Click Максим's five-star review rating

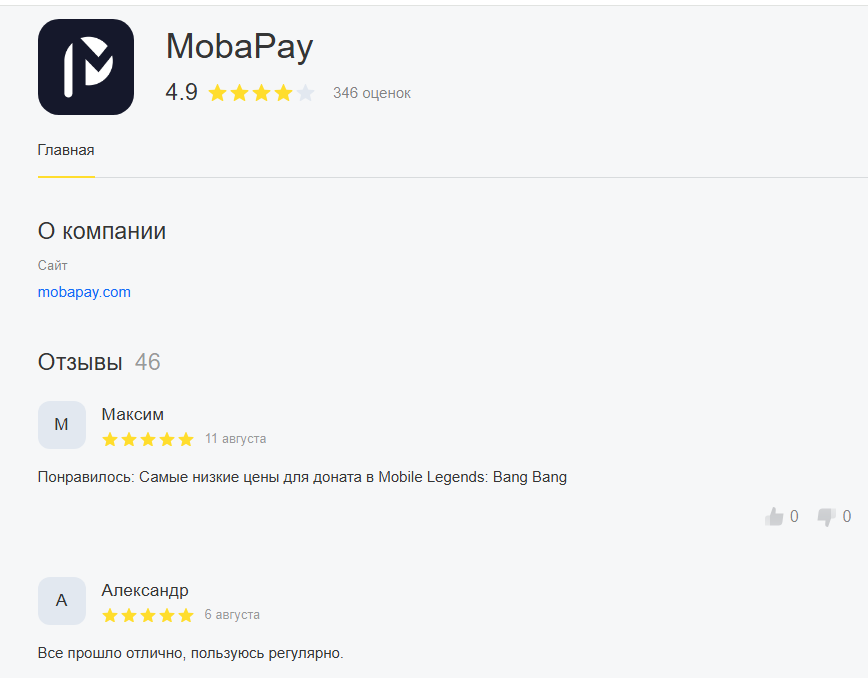(x=148, y=439)
